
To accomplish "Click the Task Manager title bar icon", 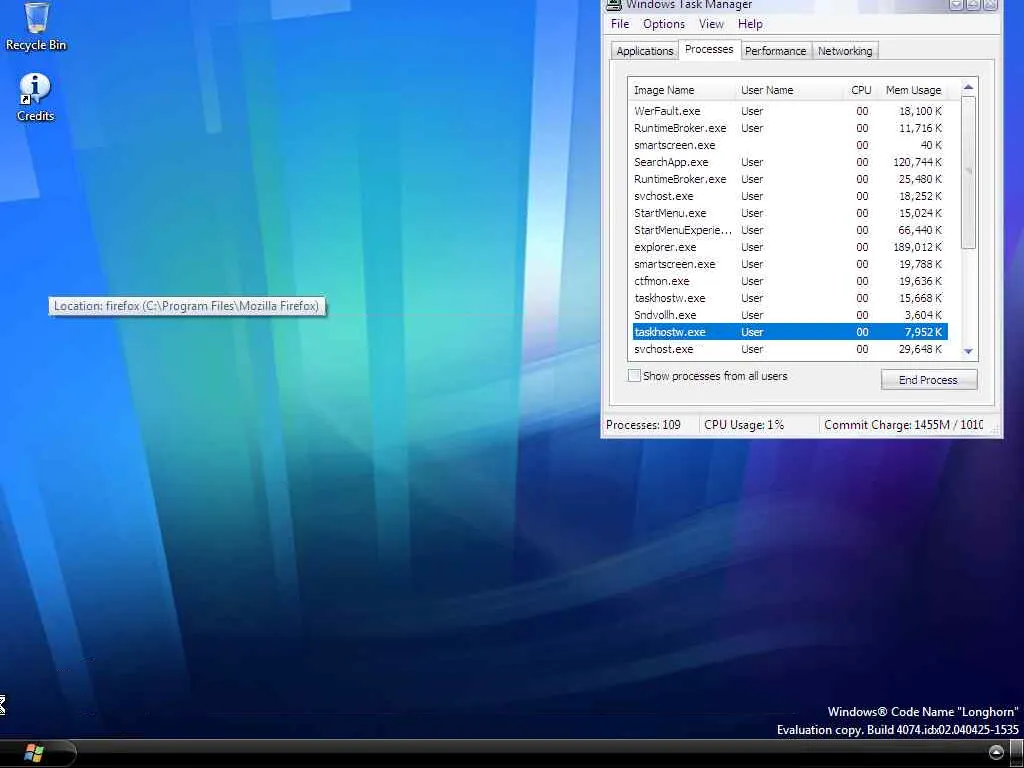I will pos(613,5).
